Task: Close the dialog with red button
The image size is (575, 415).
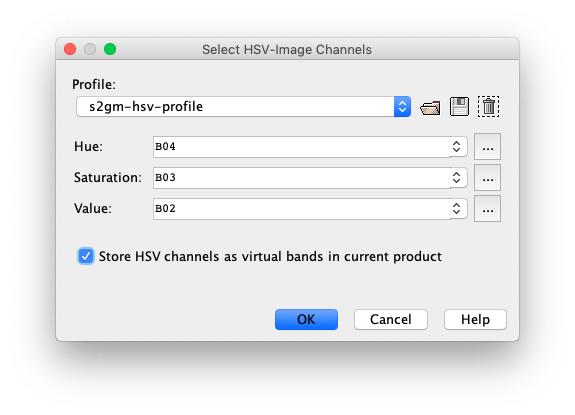Action: pyautogui.click(x=70, y=49)
